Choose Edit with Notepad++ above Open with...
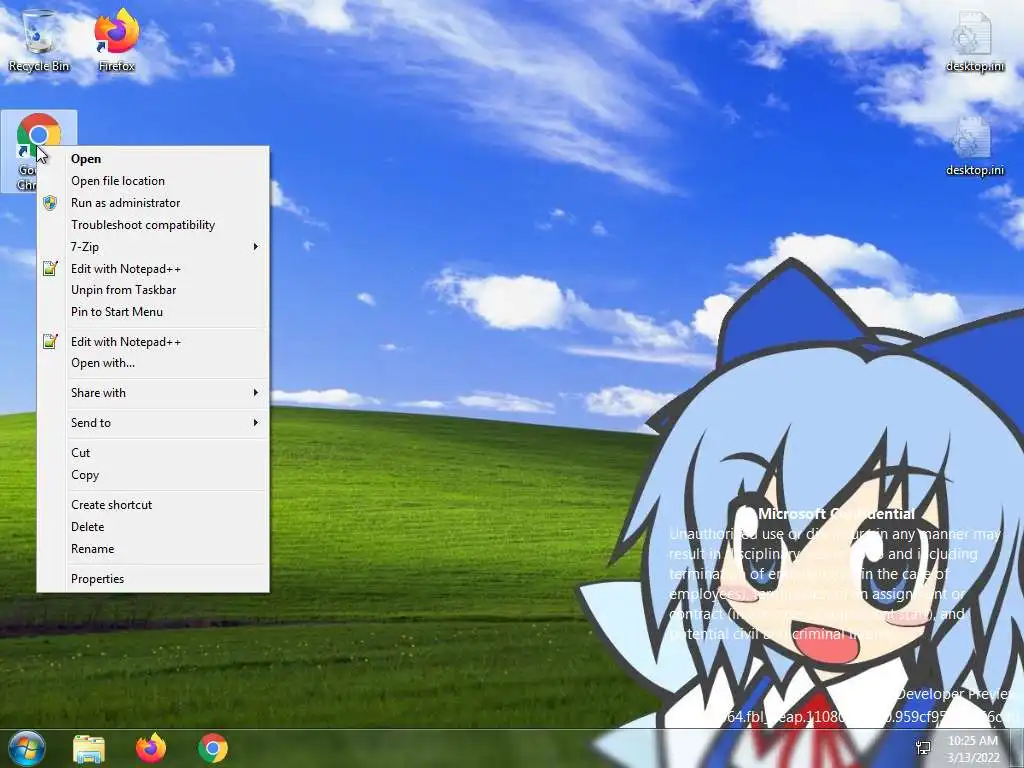This screenshot has height=768, width=1024. point(153,342)
